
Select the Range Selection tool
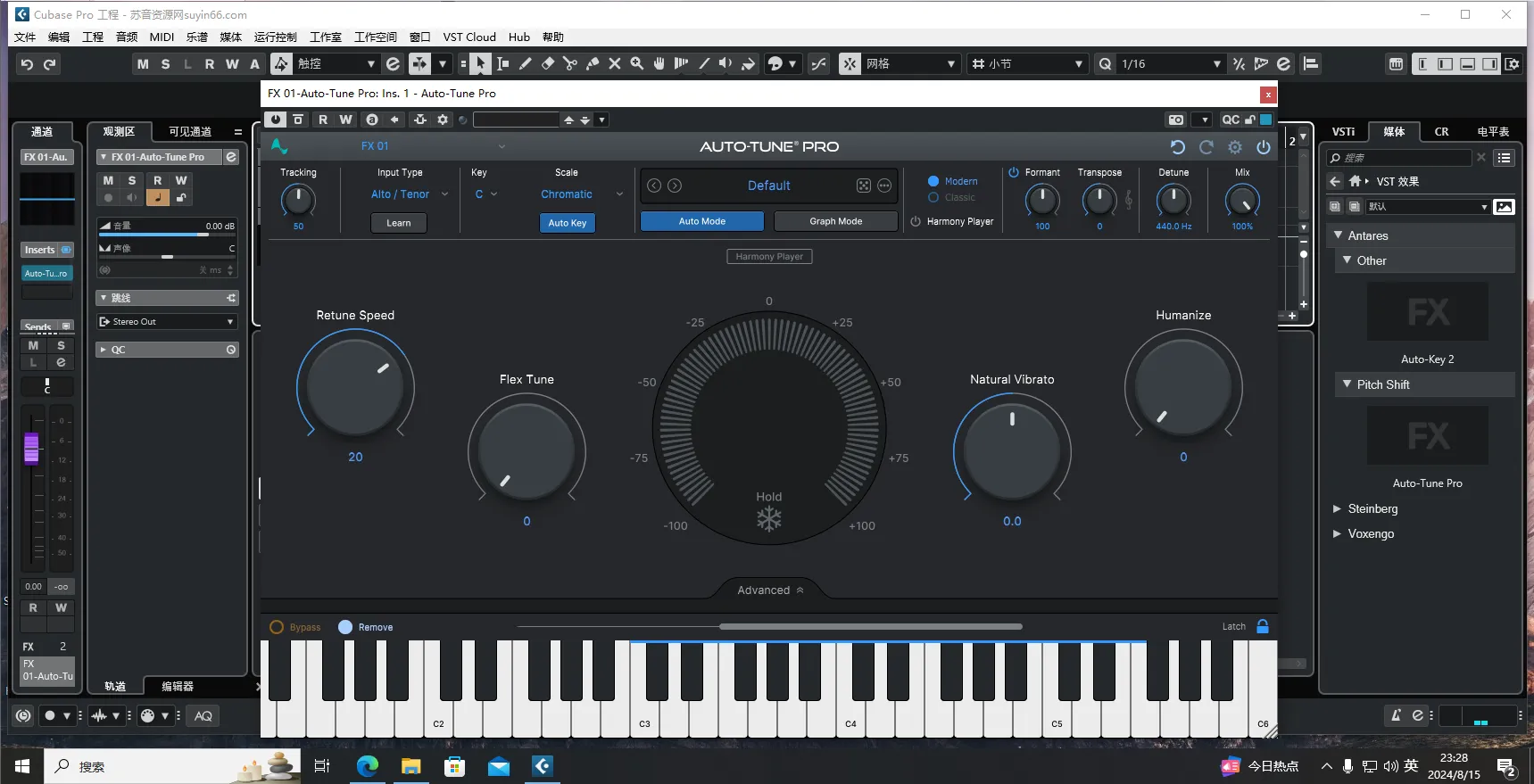click(x=503, y=63)
